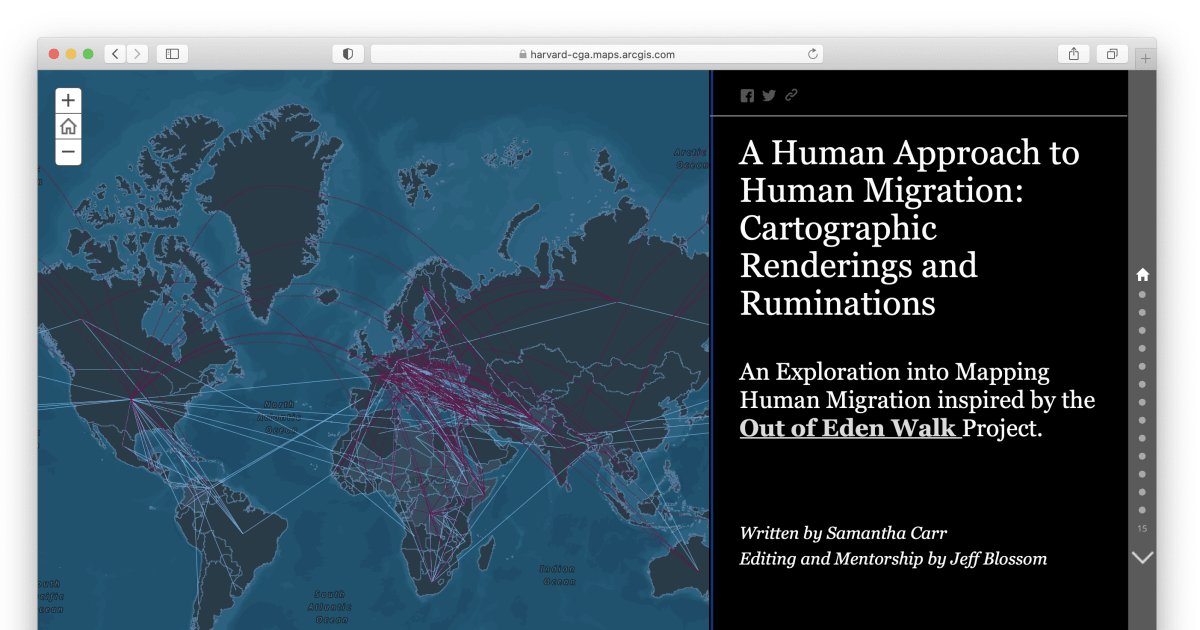The width and height of the screenshot is (1200, 630).
Task: Share story on Twitter
Action: point(769,96)
